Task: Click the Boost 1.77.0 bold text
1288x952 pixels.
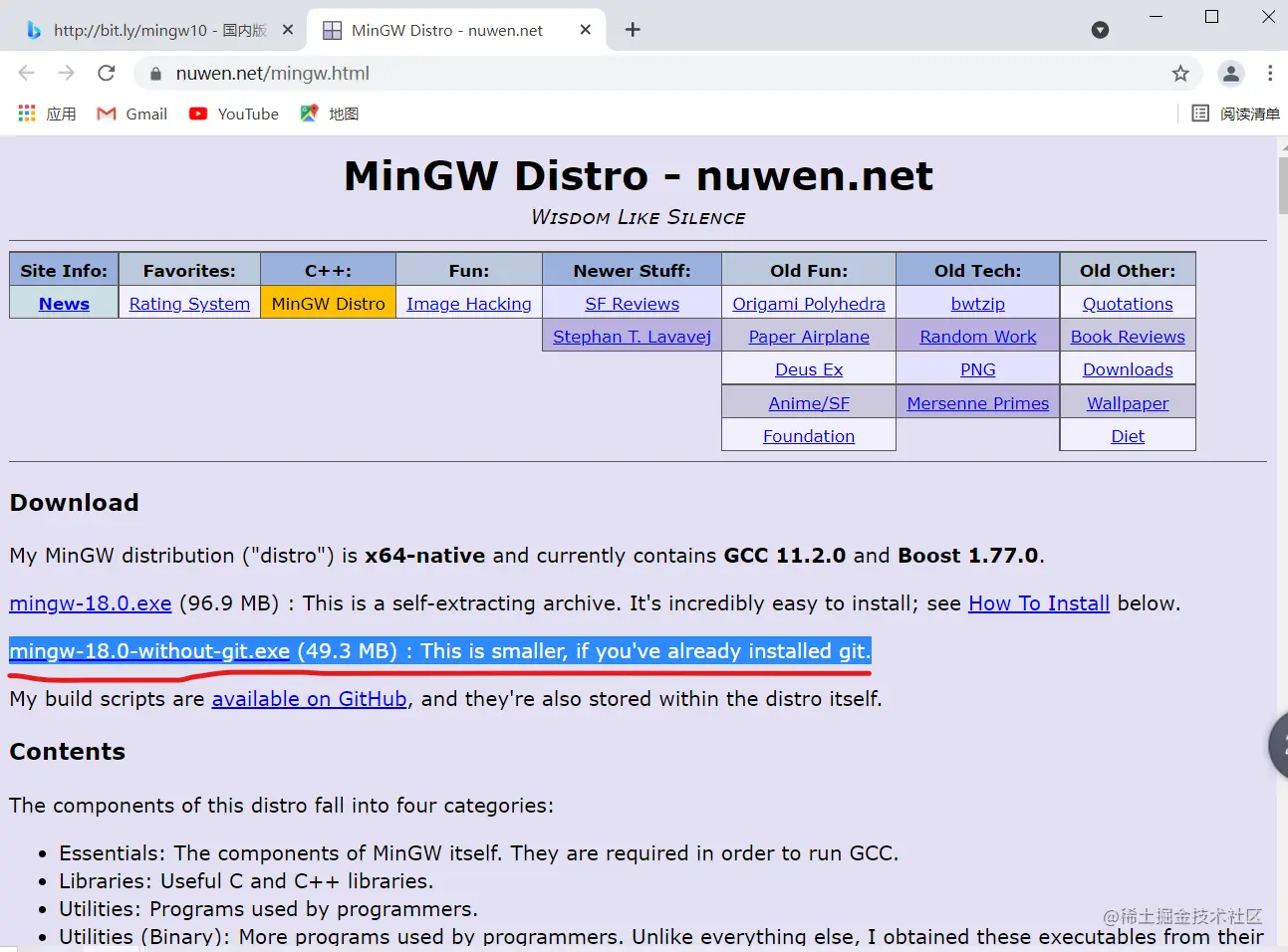Action: (x=968, y=556)
